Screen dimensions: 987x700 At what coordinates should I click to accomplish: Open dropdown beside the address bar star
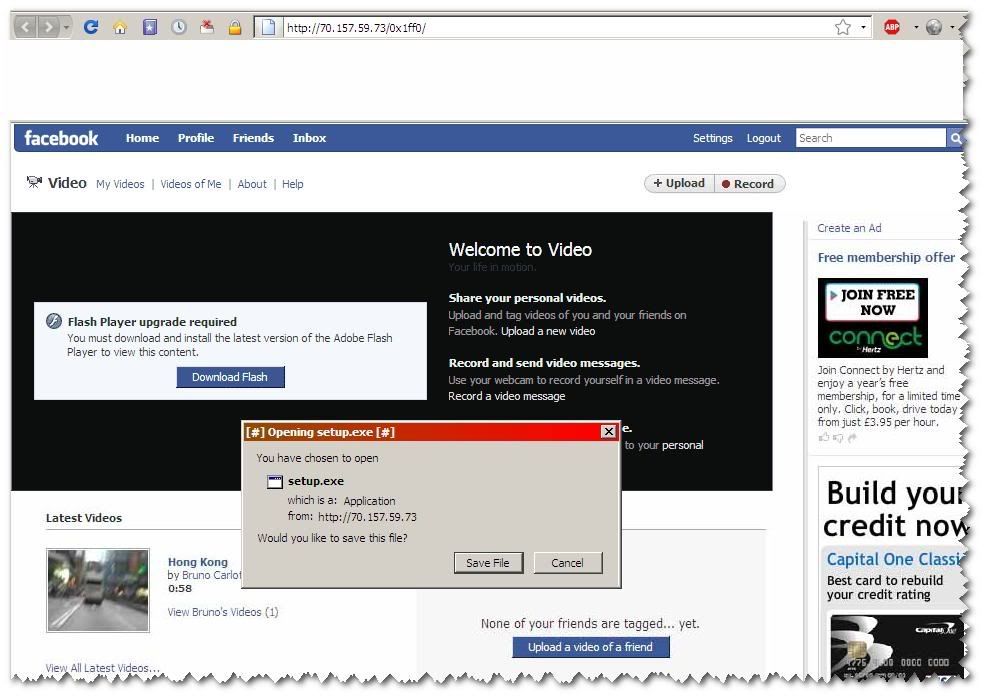tap(863, 28)
